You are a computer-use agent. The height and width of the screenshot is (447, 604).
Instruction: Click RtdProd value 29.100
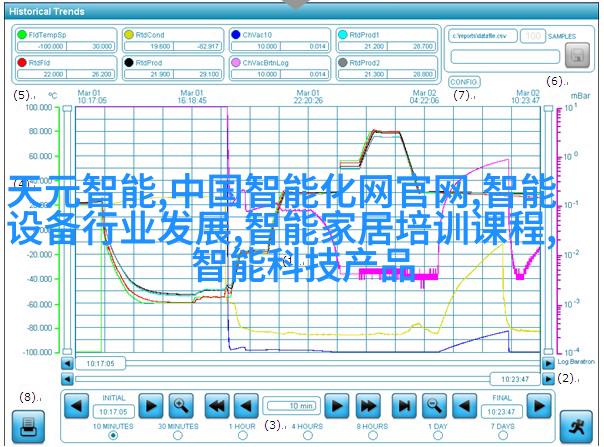[x=197, y=74]
